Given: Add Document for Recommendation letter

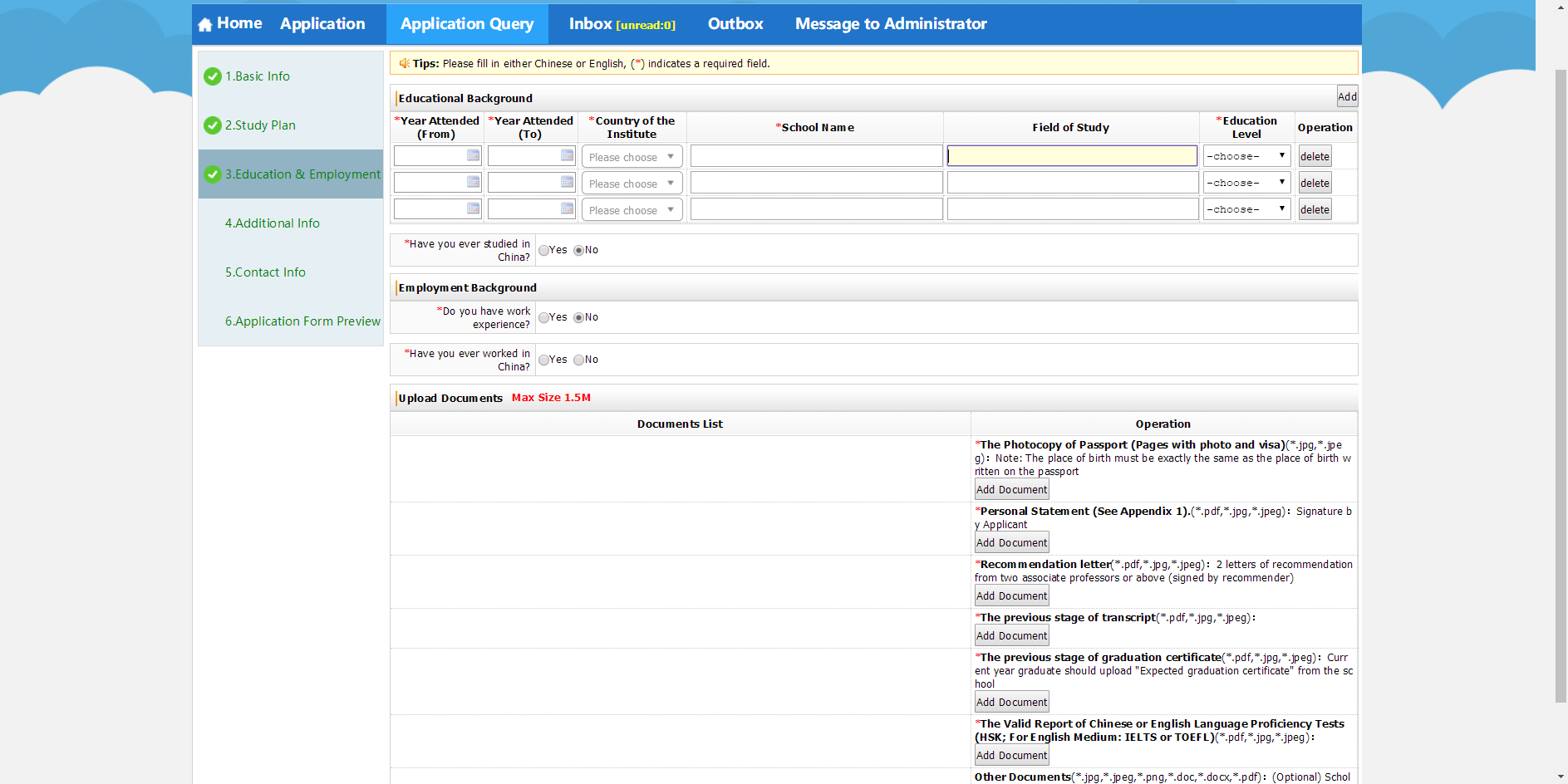Looking at the screenshot, I should click(x=1011, y=595).
